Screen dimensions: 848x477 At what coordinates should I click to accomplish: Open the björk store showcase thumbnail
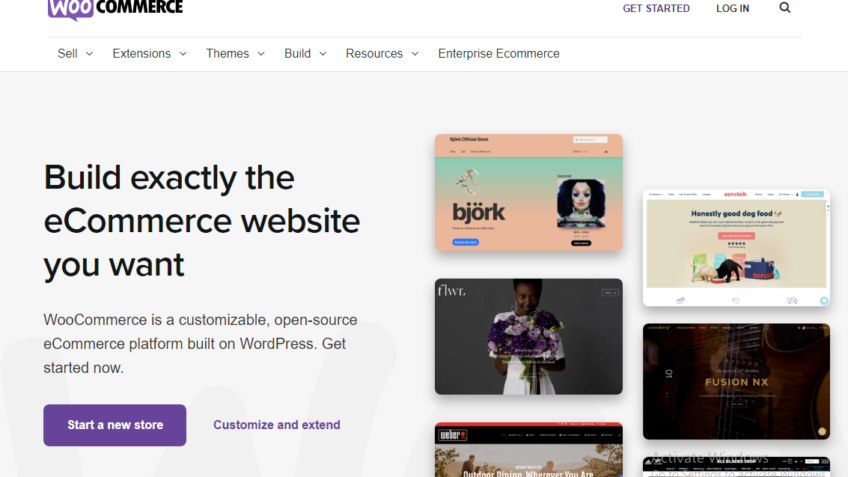(x=528, y=193)
